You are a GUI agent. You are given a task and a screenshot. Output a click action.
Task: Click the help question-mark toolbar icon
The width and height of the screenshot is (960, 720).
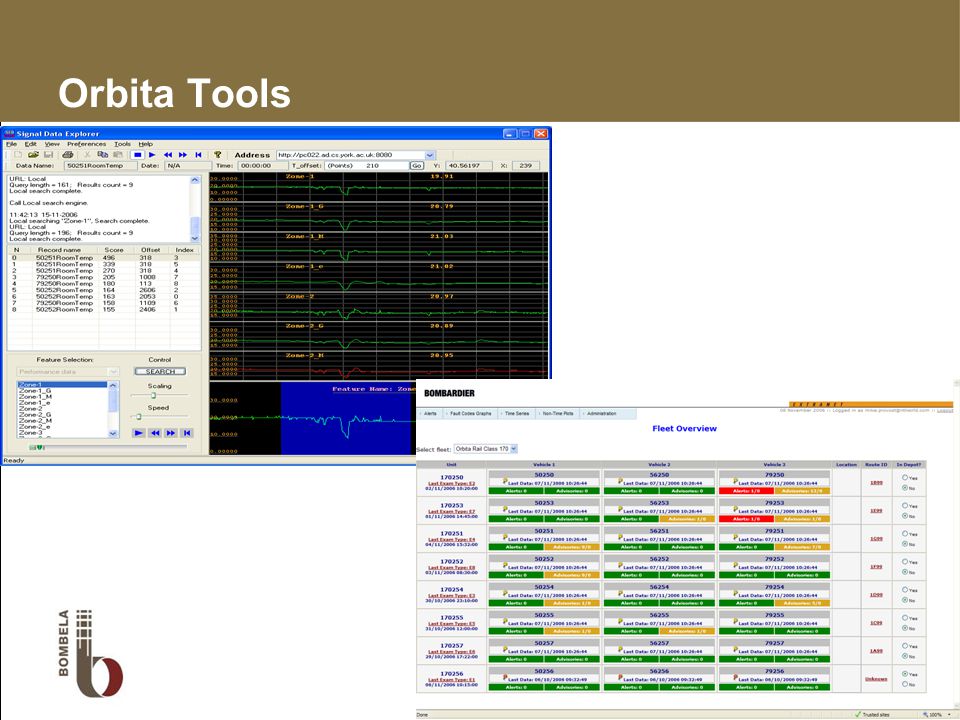(217, 155)
